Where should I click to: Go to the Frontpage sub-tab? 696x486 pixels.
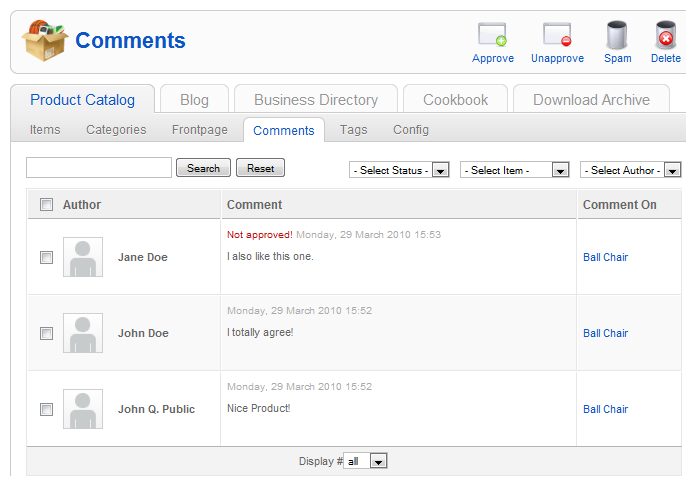pyautogui.click(x=200, y=130)
